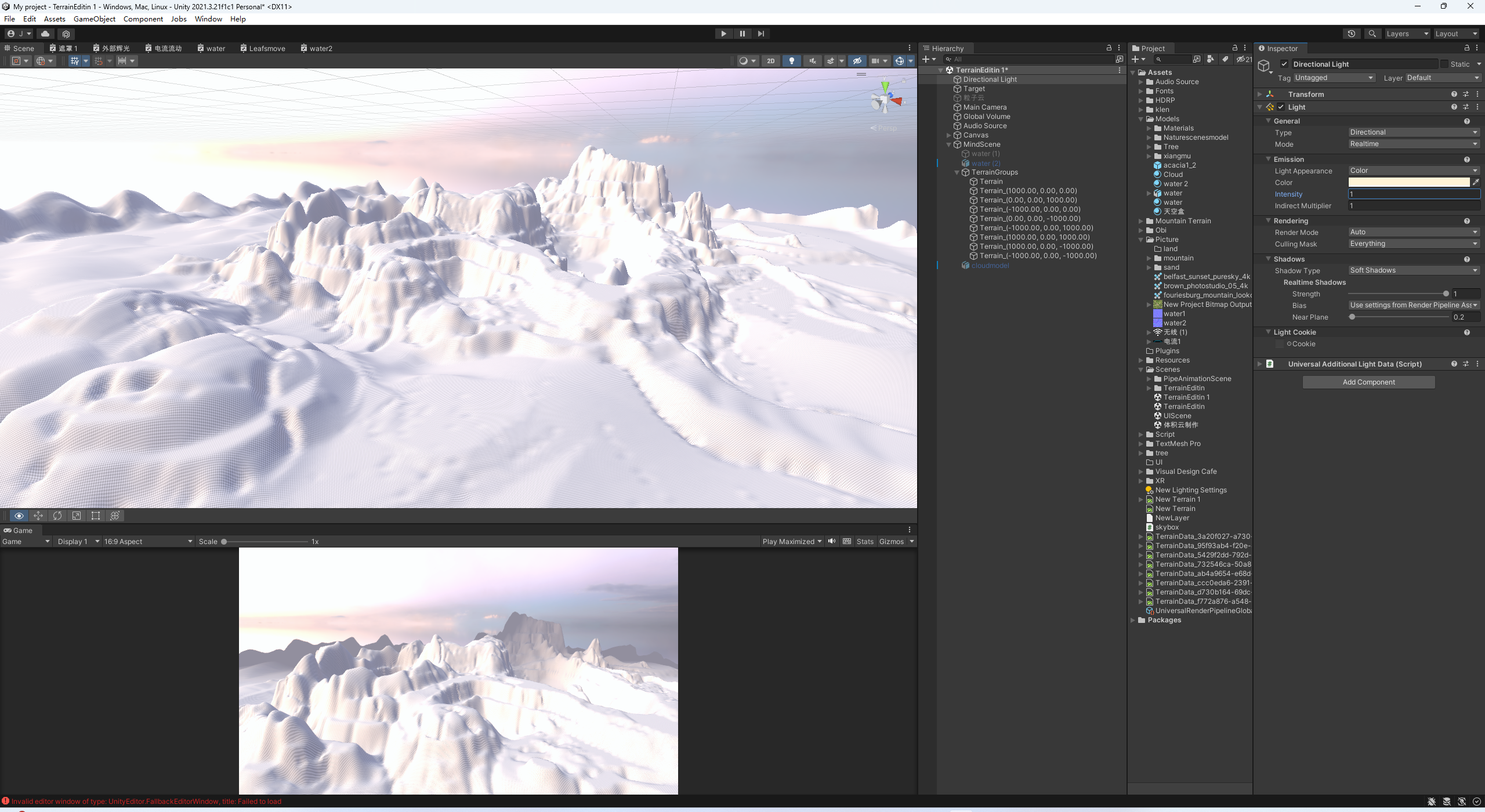The height and width of the screenshot is (812, 1485).
Task: Uncheck the Light component checkbox
Action: 1281,107
